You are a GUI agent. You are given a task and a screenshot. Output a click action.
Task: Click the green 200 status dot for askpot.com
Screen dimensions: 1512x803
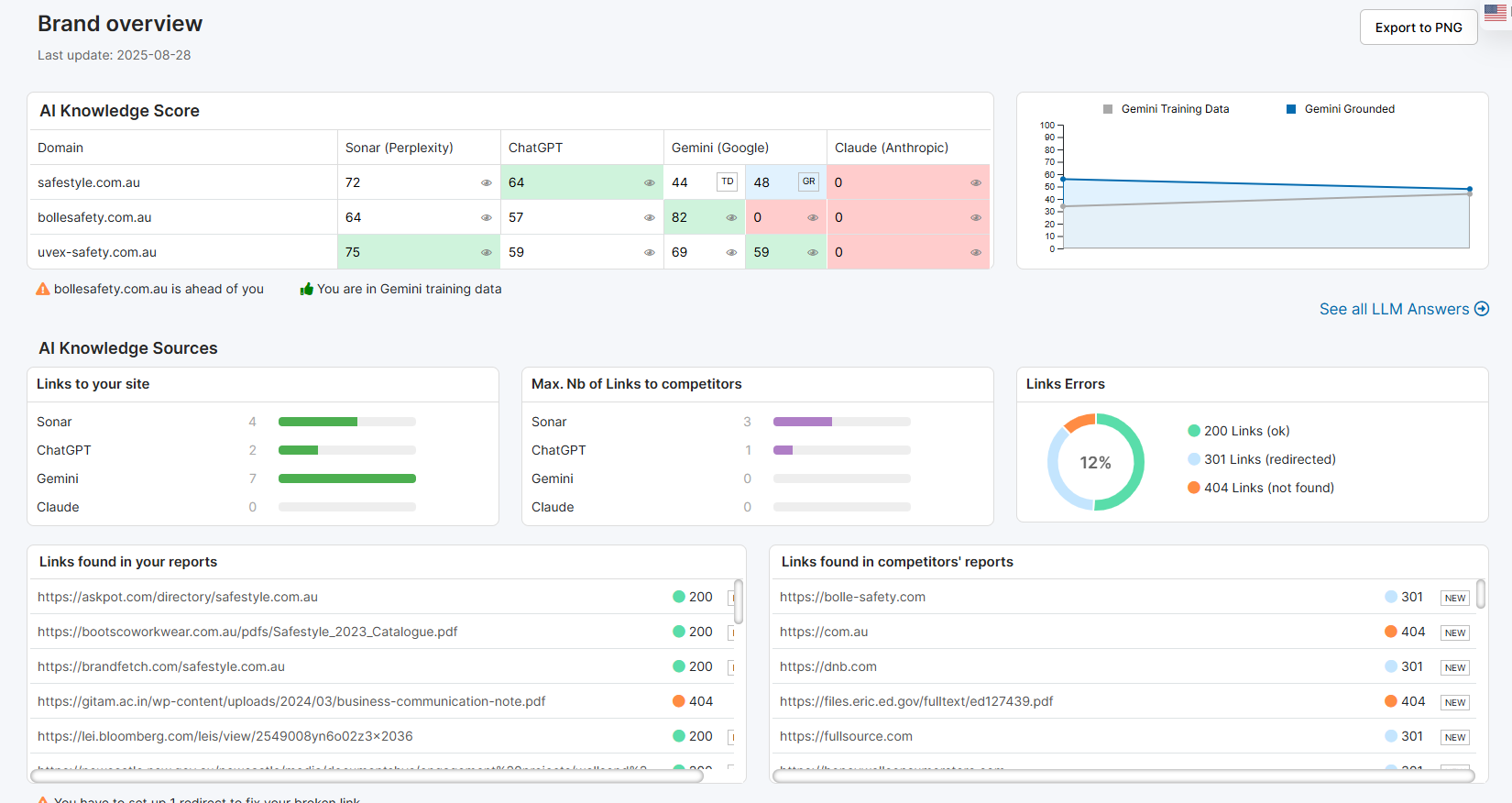click(679, 597)
